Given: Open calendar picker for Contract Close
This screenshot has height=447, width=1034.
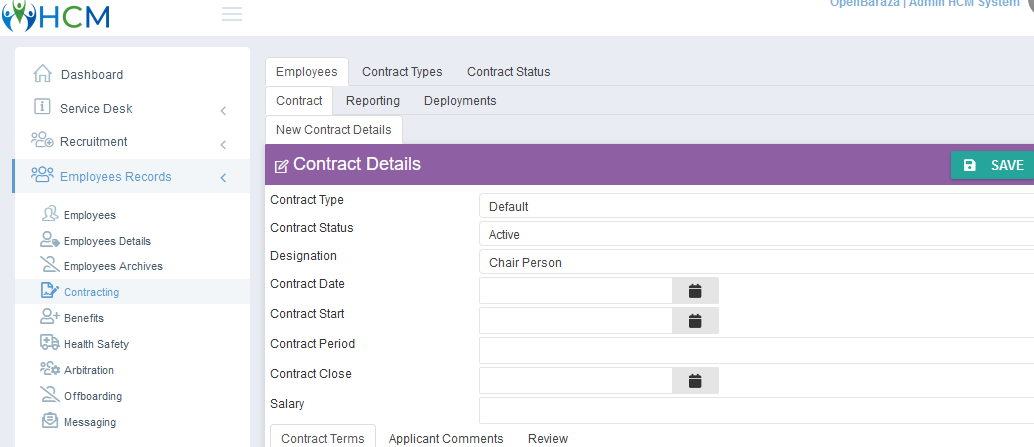Looking at the screenshot, I should (695, 381).
